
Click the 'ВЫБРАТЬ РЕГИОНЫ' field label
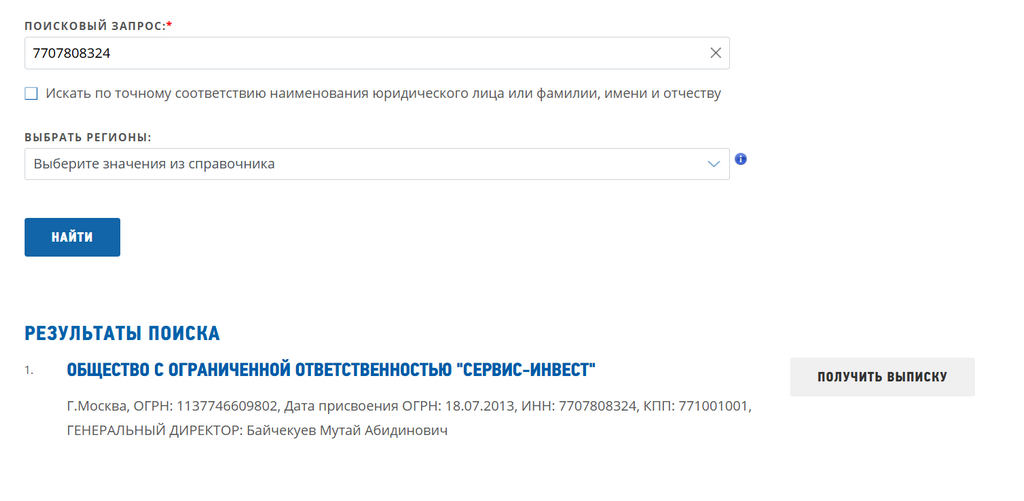[x=94, y=136]
